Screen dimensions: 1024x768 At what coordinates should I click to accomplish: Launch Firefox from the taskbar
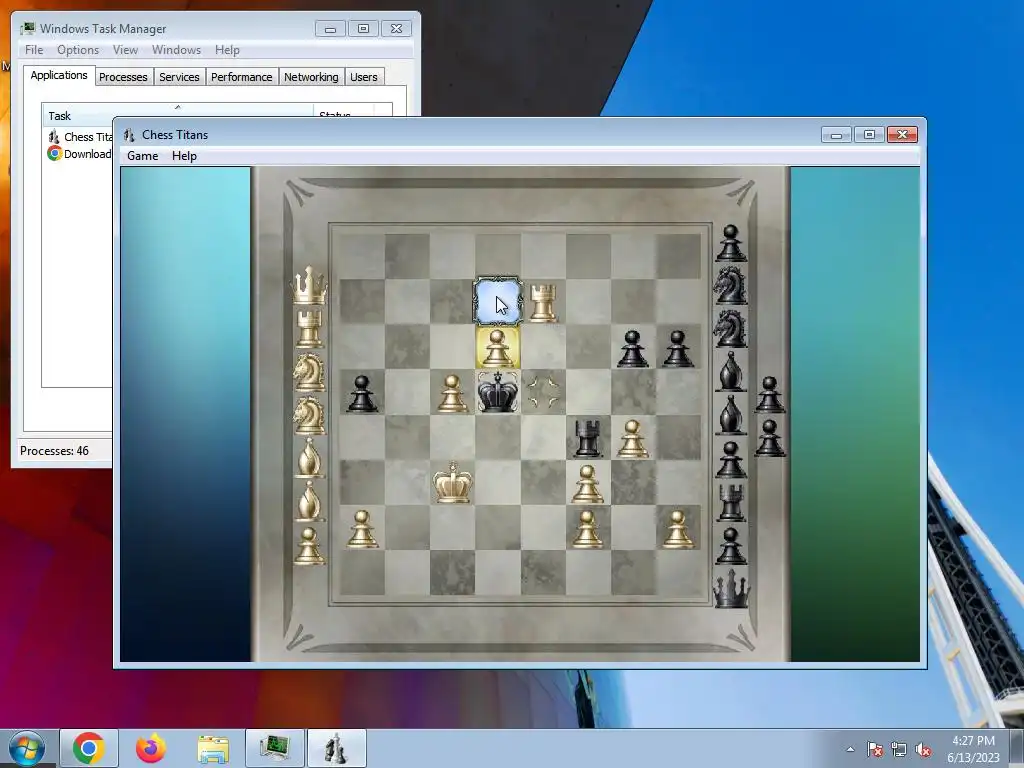tap(151, 748)
